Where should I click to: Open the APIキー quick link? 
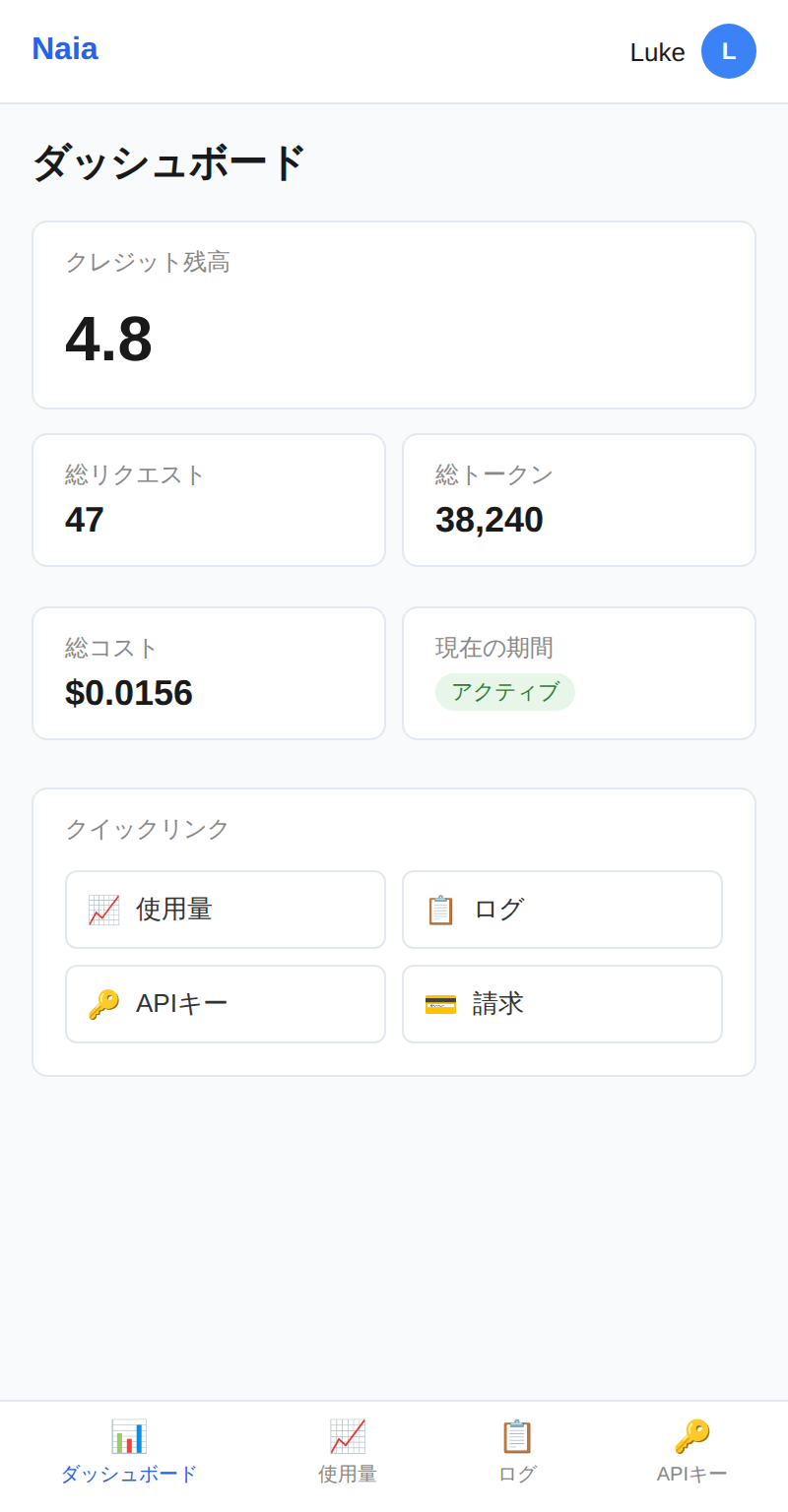point(225,1004)
